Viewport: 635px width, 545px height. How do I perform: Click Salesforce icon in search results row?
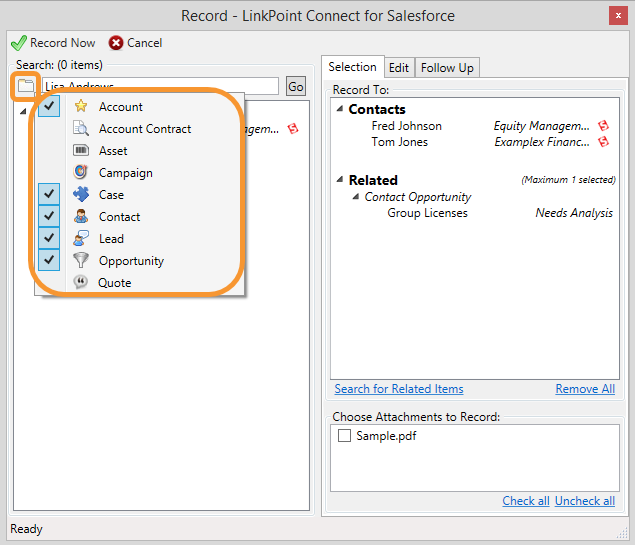coord(293,129)
